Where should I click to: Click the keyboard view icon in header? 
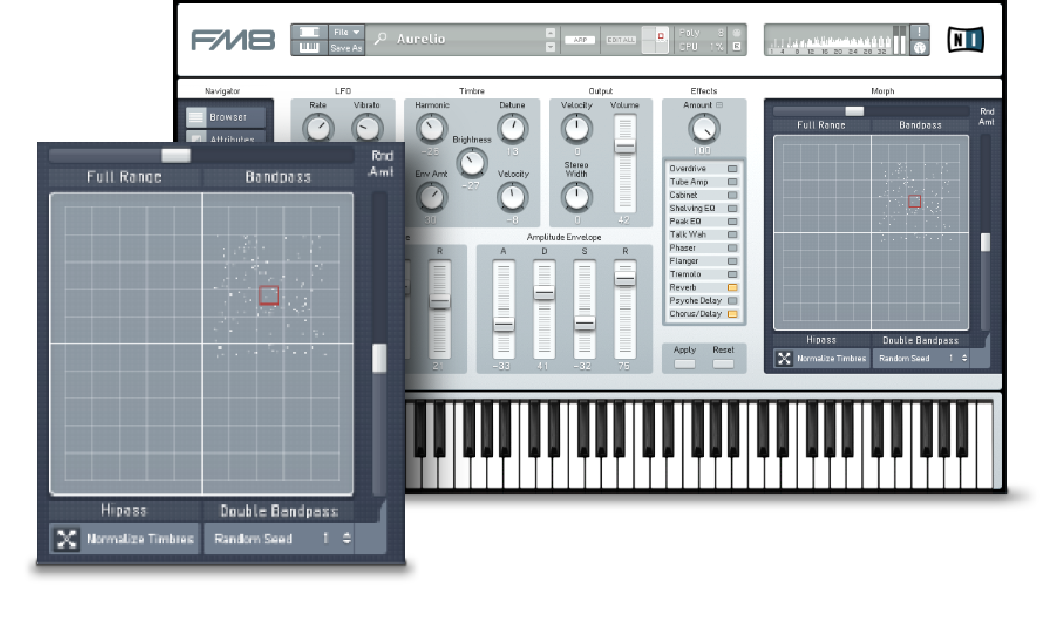click(310, 47)
